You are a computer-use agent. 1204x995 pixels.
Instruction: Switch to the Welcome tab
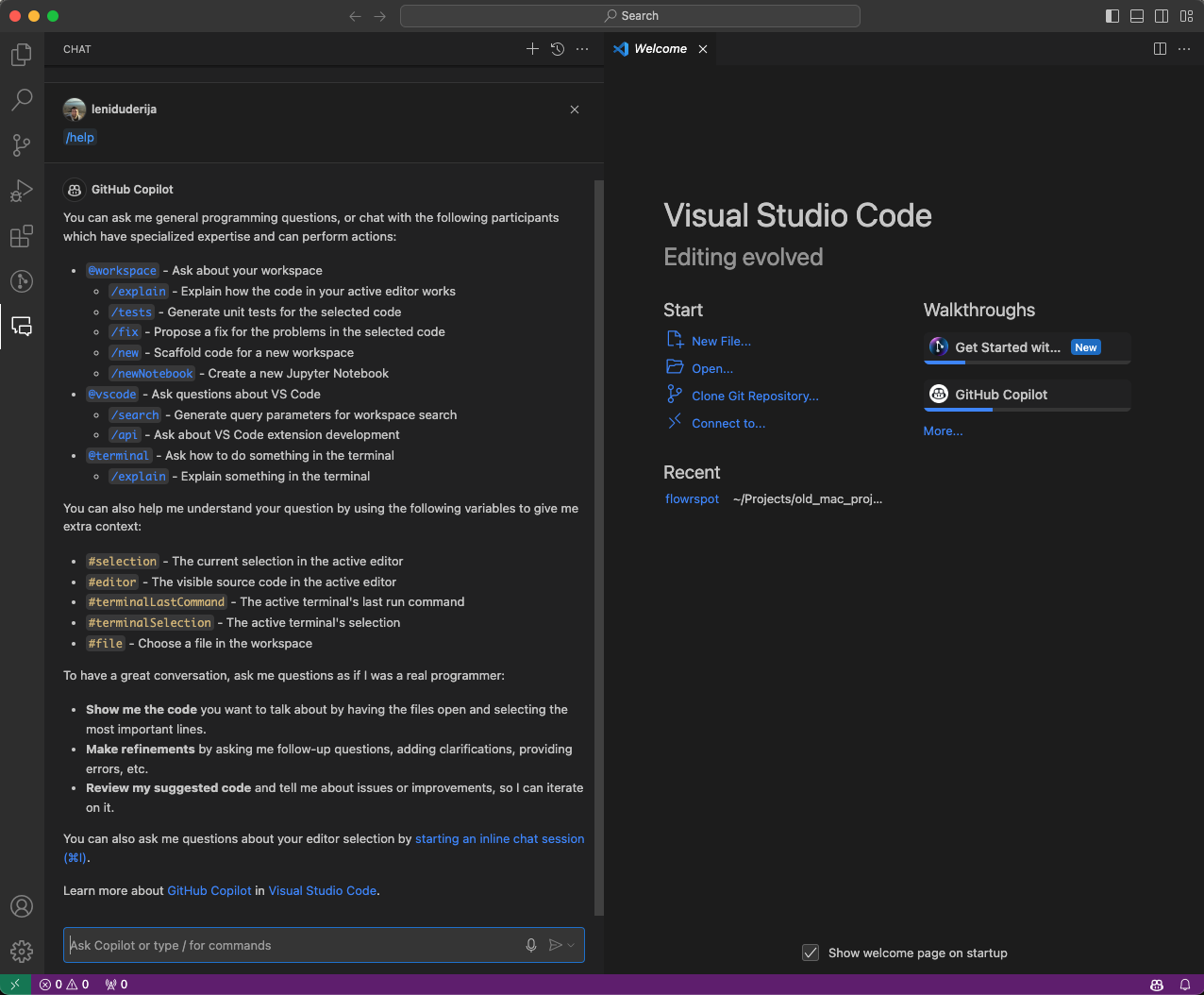pyautogui.click(x=661, y=48)
